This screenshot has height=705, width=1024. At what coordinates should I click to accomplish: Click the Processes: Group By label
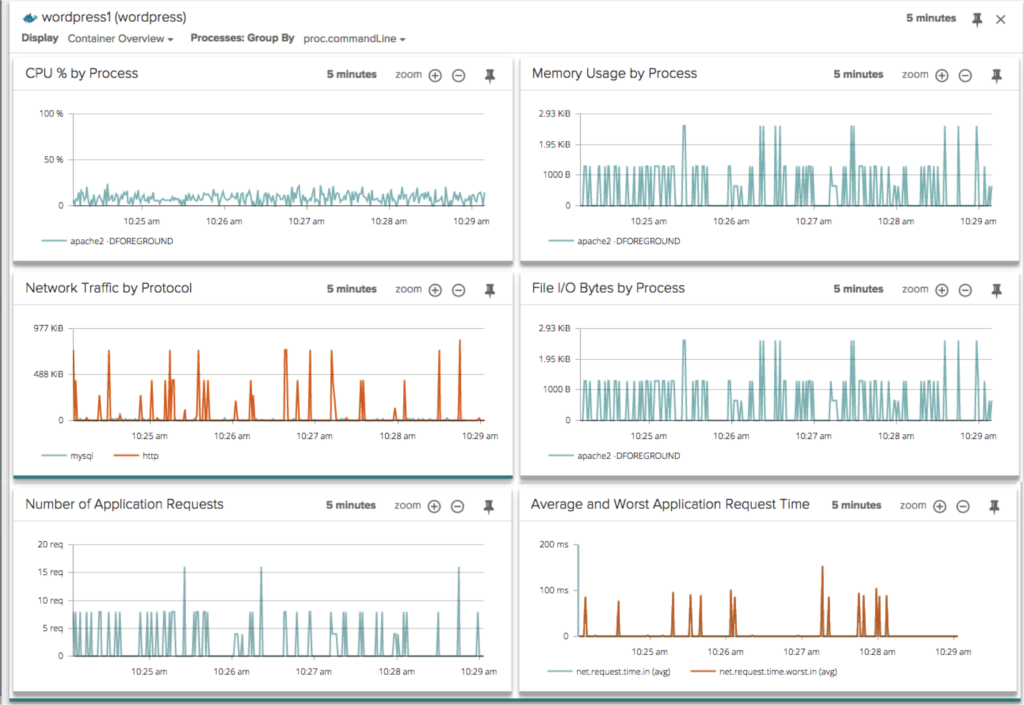(x=242, y=38)
